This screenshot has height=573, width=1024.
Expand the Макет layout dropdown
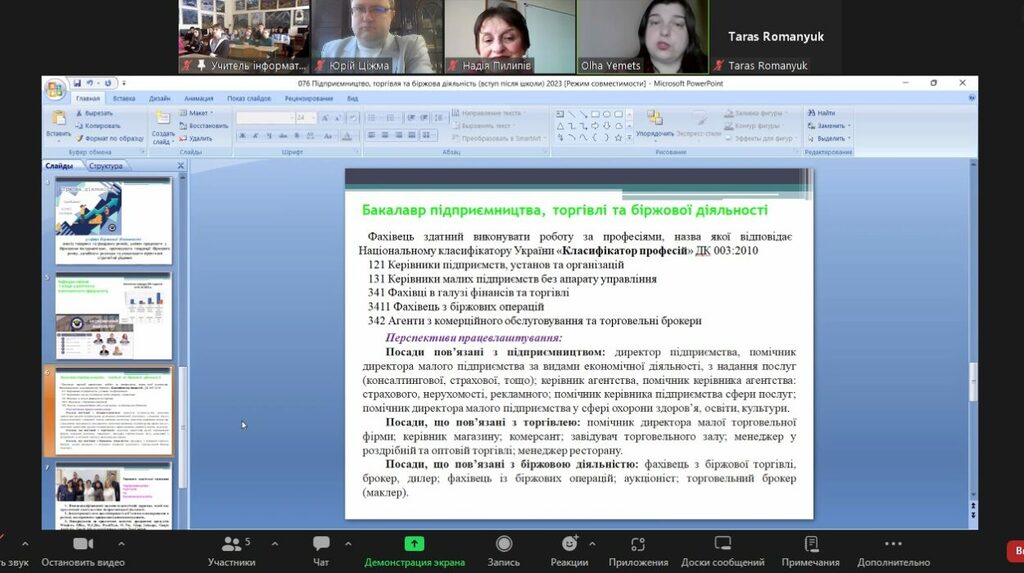[198, 113]
